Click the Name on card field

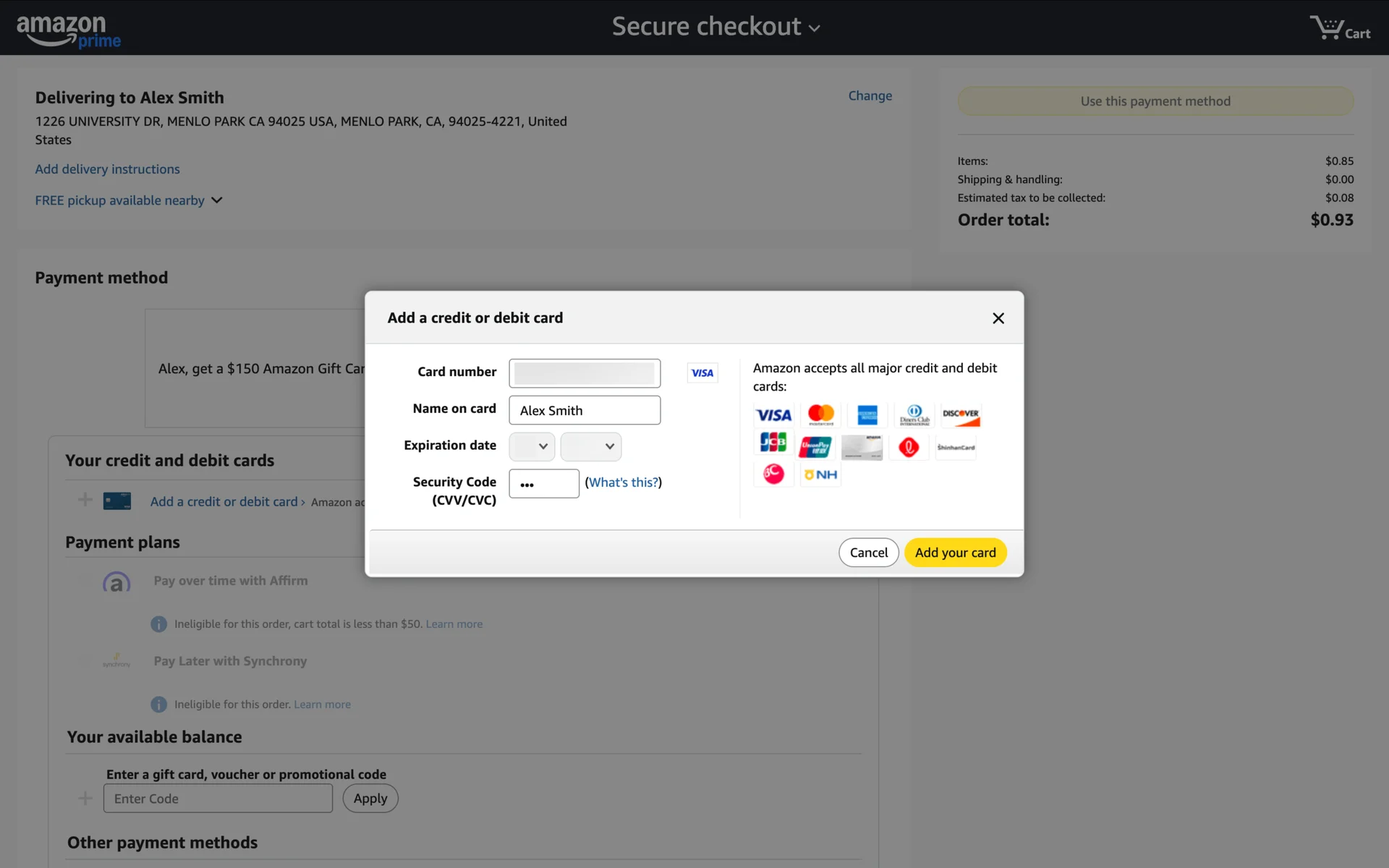[584, 410]
